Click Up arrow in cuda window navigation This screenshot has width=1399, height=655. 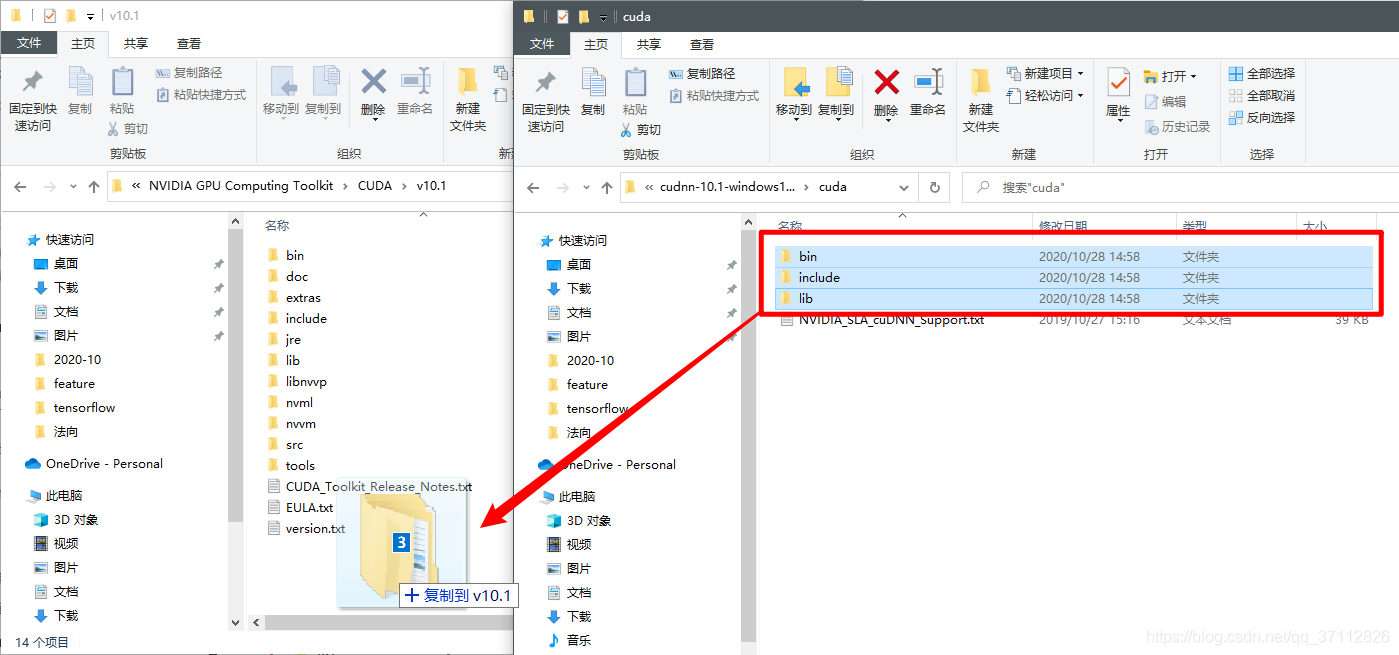(x=608, y=187)
